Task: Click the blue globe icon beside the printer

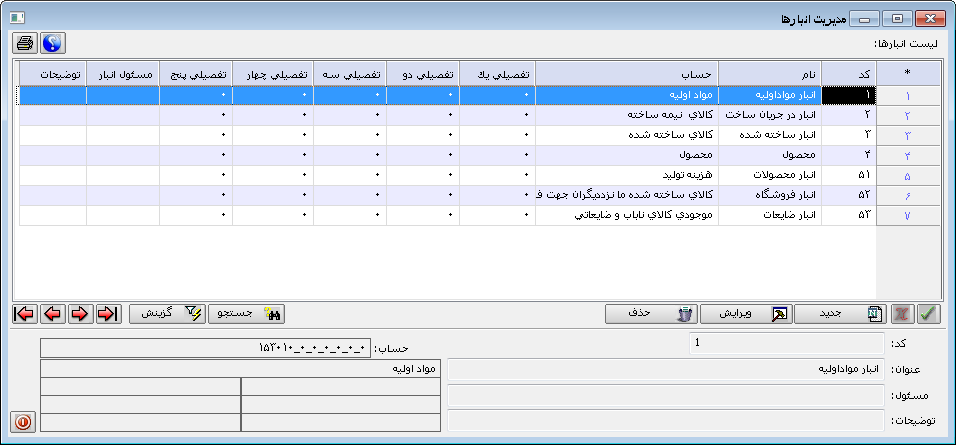Action: tap(52, 43)
